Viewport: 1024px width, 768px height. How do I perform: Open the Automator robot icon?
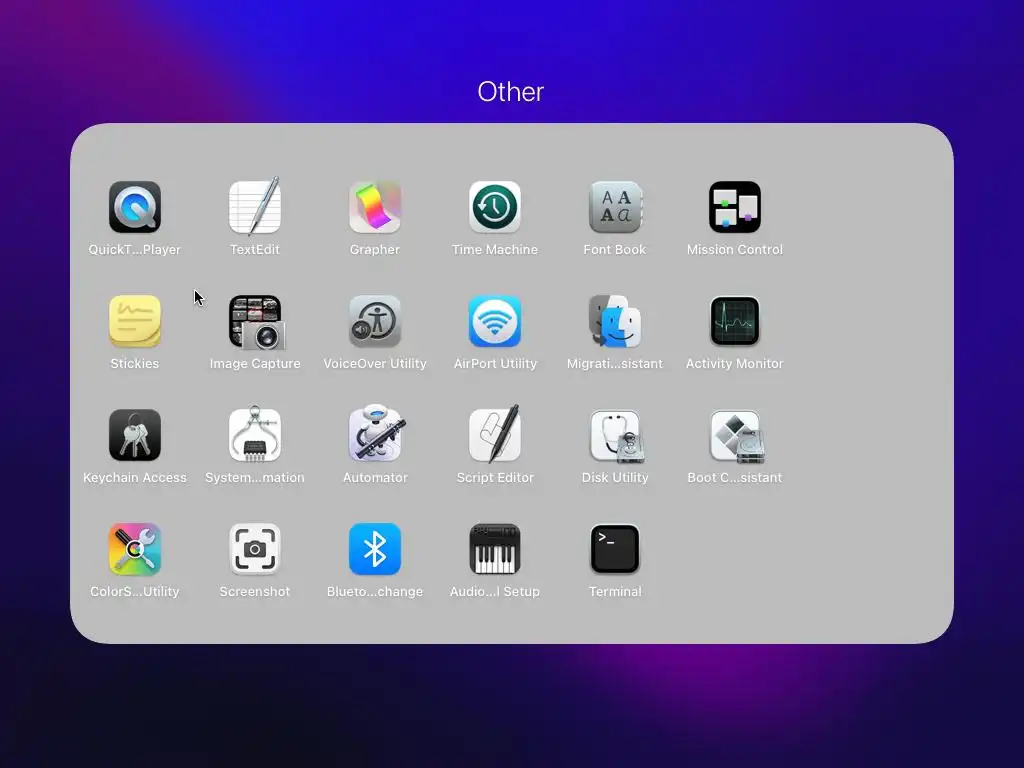coord(376,434)
